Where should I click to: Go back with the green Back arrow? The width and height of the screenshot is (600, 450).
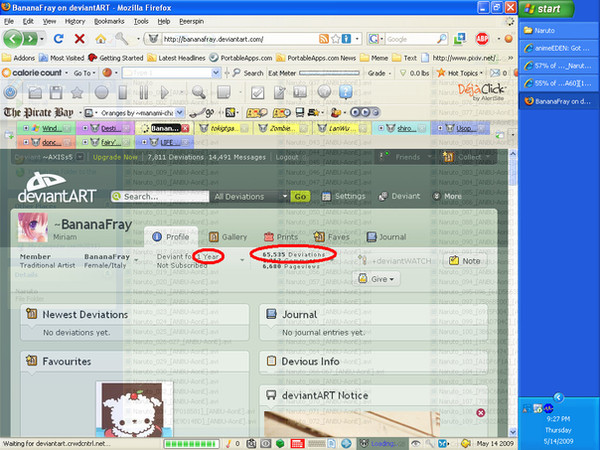[13, 39]
